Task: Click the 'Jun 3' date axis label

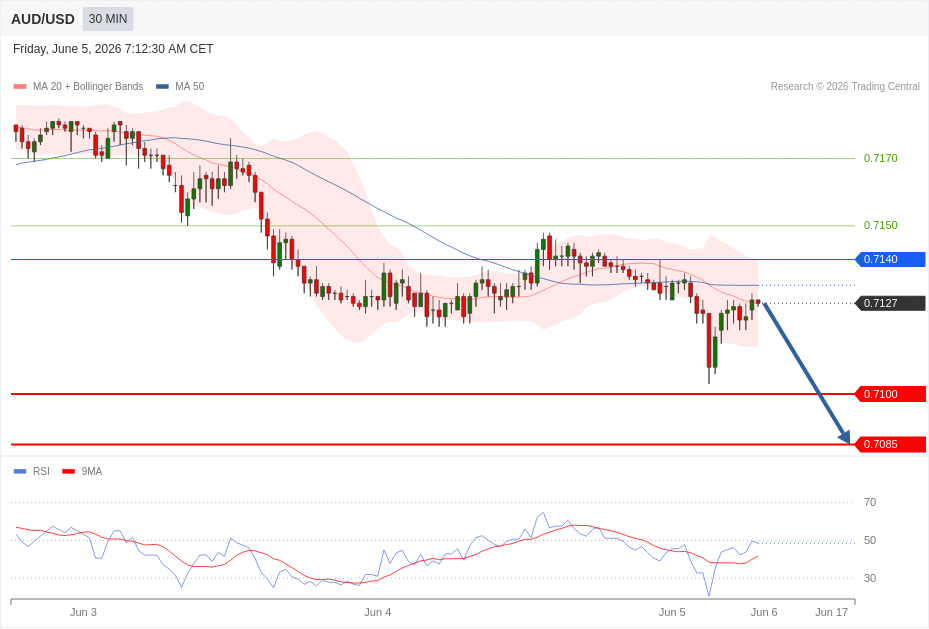Action: pyautogui.click(x=83, y=612)
